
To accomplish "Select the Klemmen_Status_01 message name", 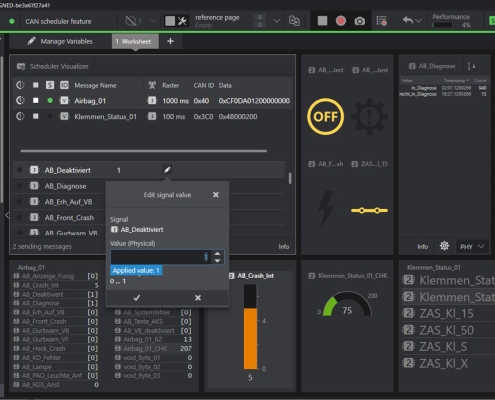I will pos(105,117).
